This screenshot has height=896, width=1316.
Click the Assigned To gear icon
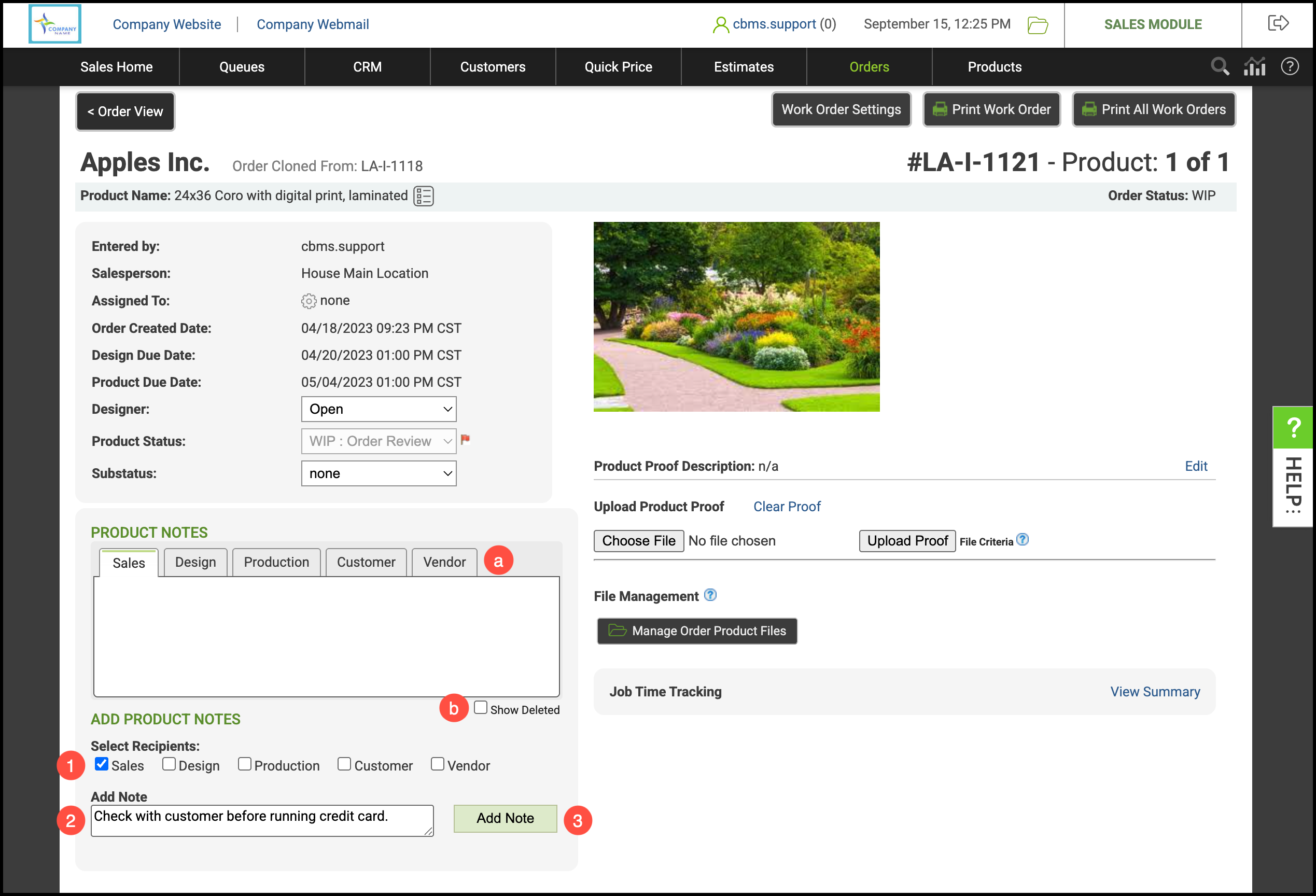(309, 301)
